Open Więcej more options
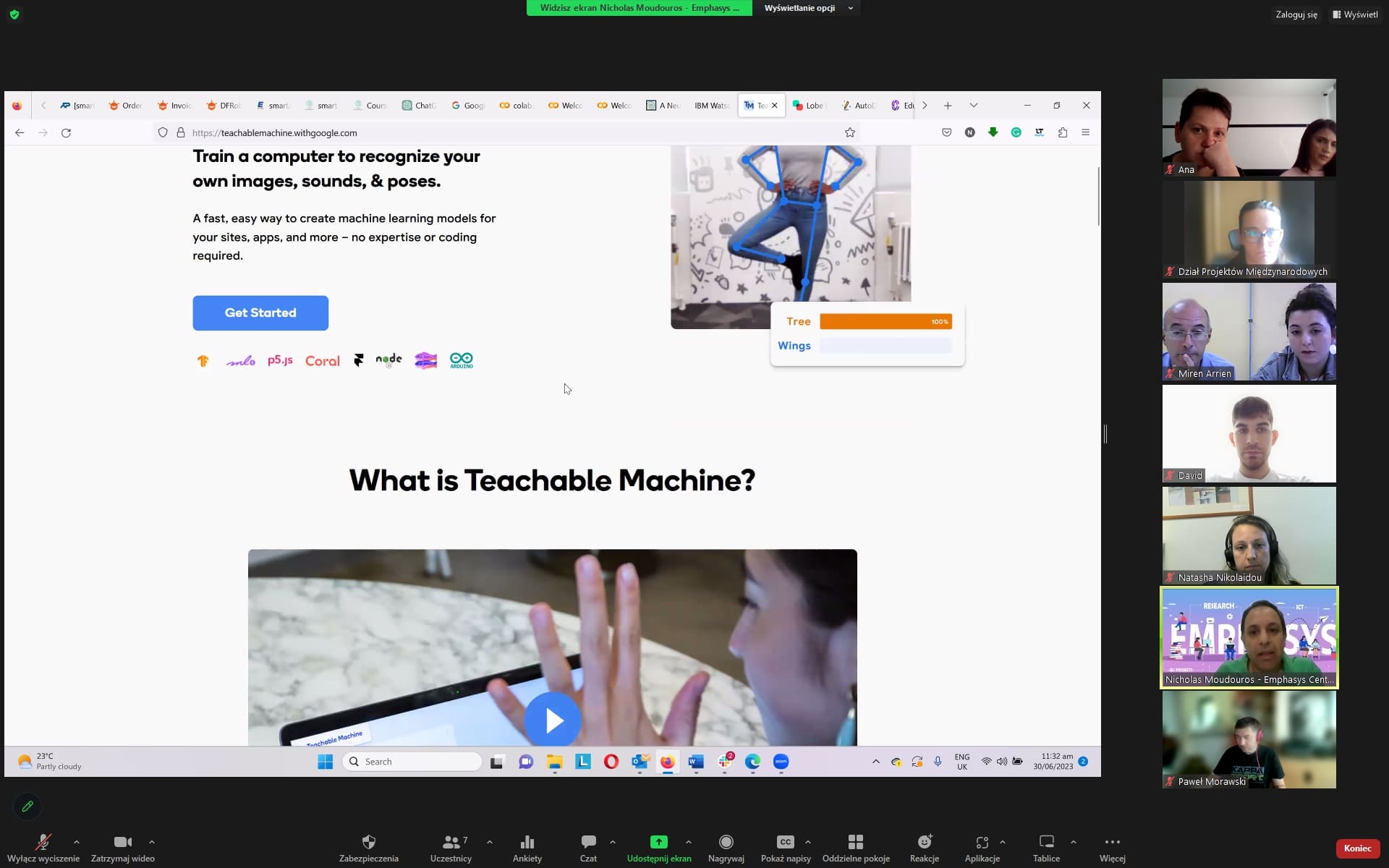Screen dimensions: 1389x868 [1113, 848]
